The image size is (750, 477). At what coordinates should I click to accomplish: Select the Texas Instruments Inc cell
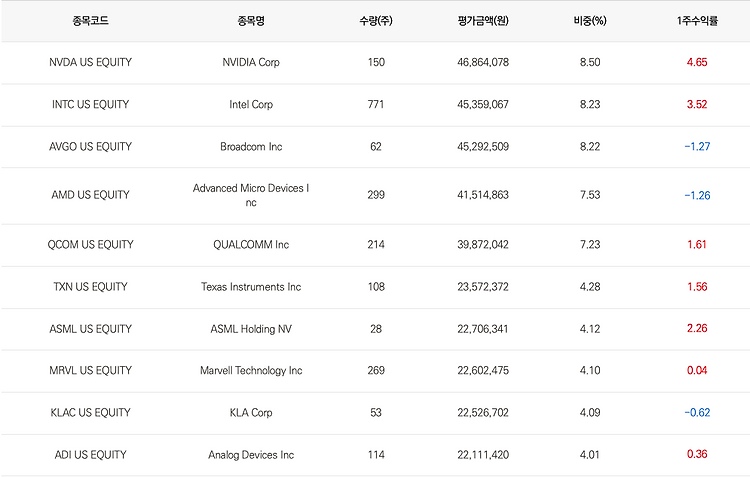click(x=251, y=287)
